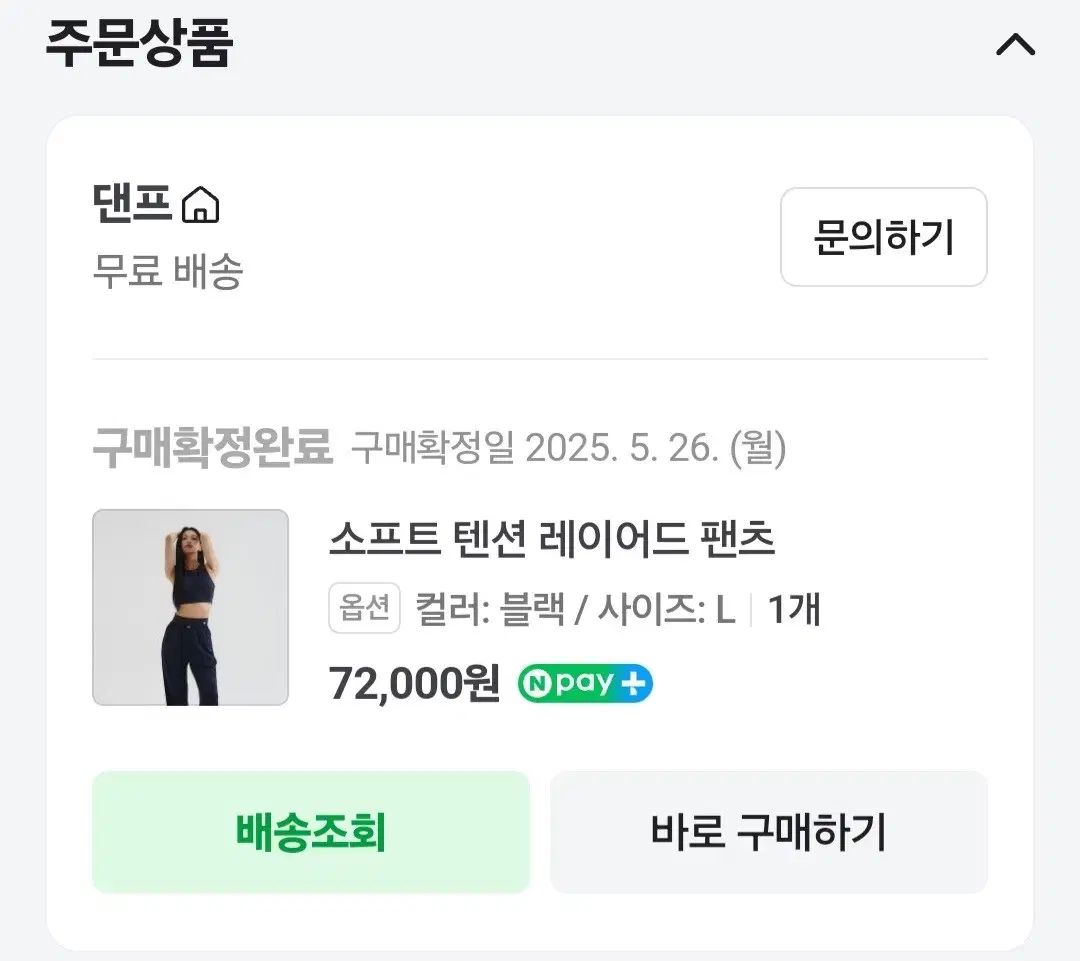Open the 소프트 텐션 레이어드 팬츠 product link
The width and height of the screenshot is (1080, 961).
coord(551,541)
